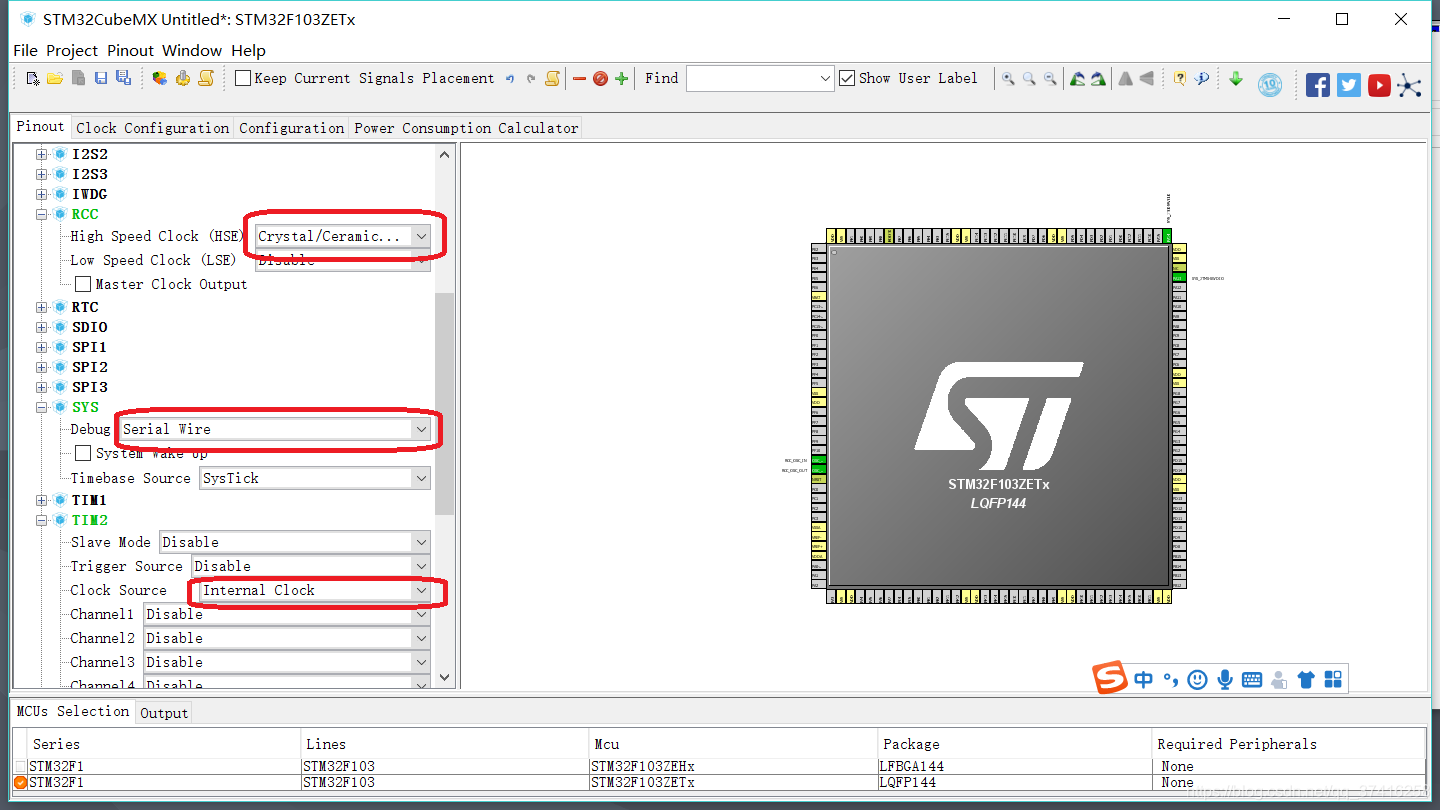This screenshot has height=810, width=1440.
Task: Open the Channel1 dropdown
Action: [287, 614]
